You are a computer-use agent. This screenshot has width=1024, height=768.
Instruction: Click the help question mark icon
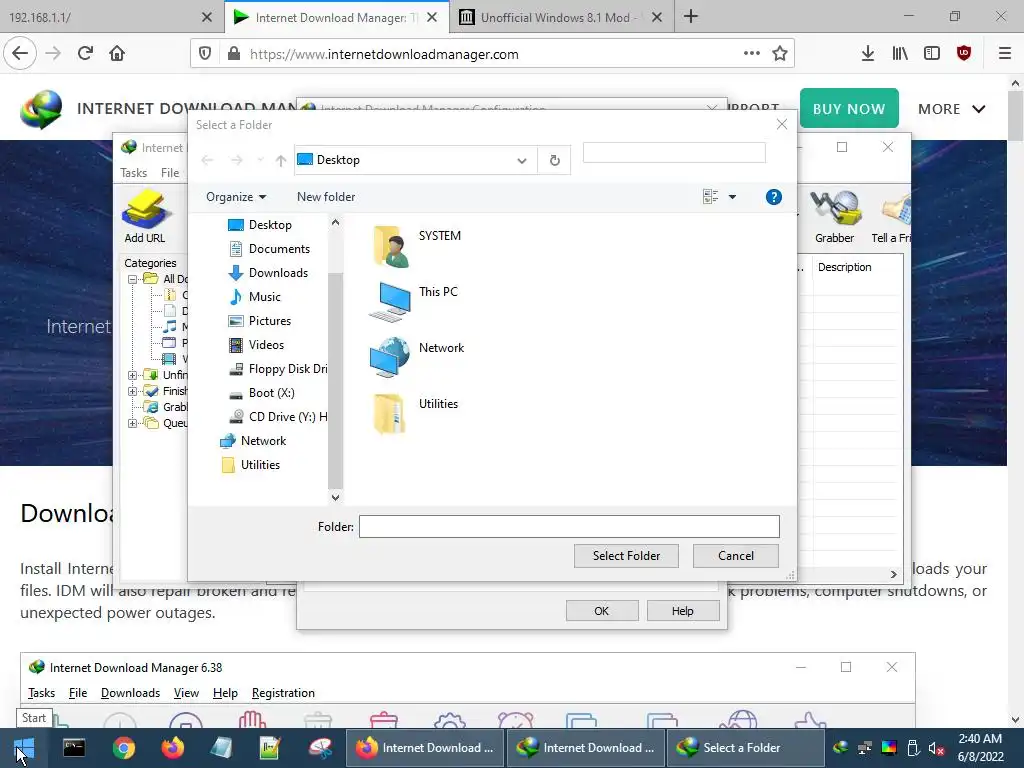tap(773, 197)
